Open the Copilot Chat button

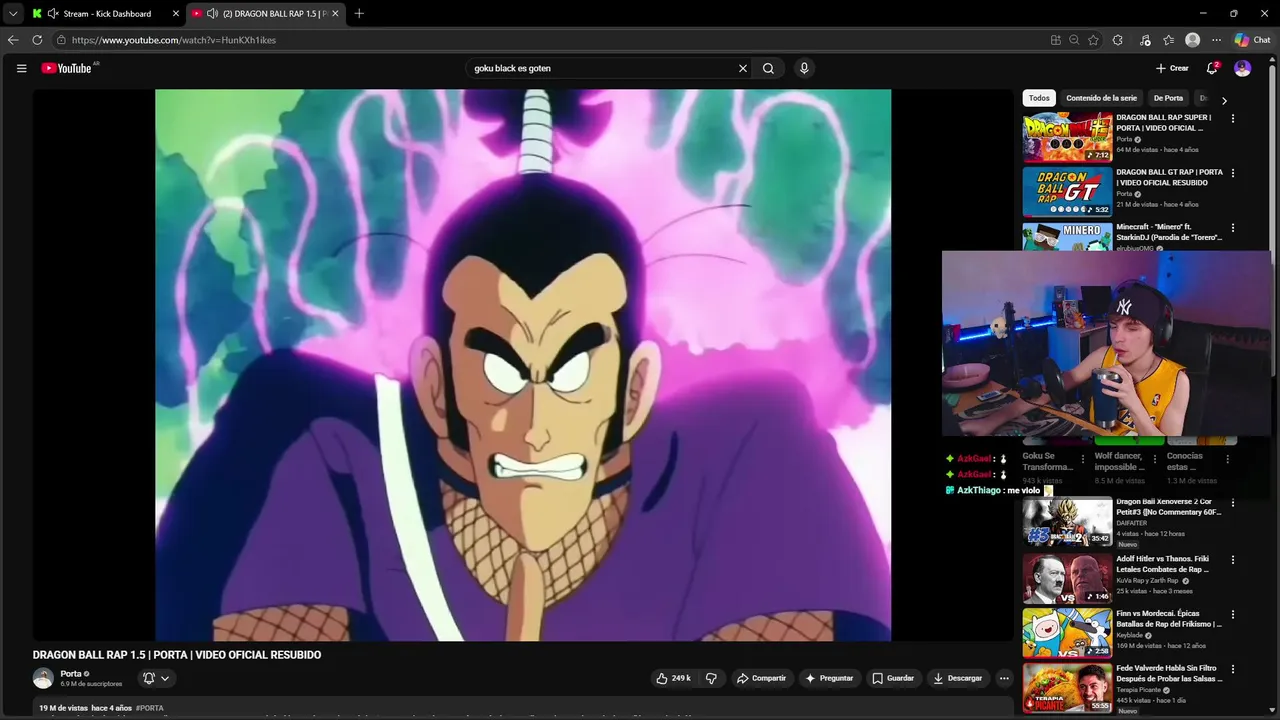1253,40
